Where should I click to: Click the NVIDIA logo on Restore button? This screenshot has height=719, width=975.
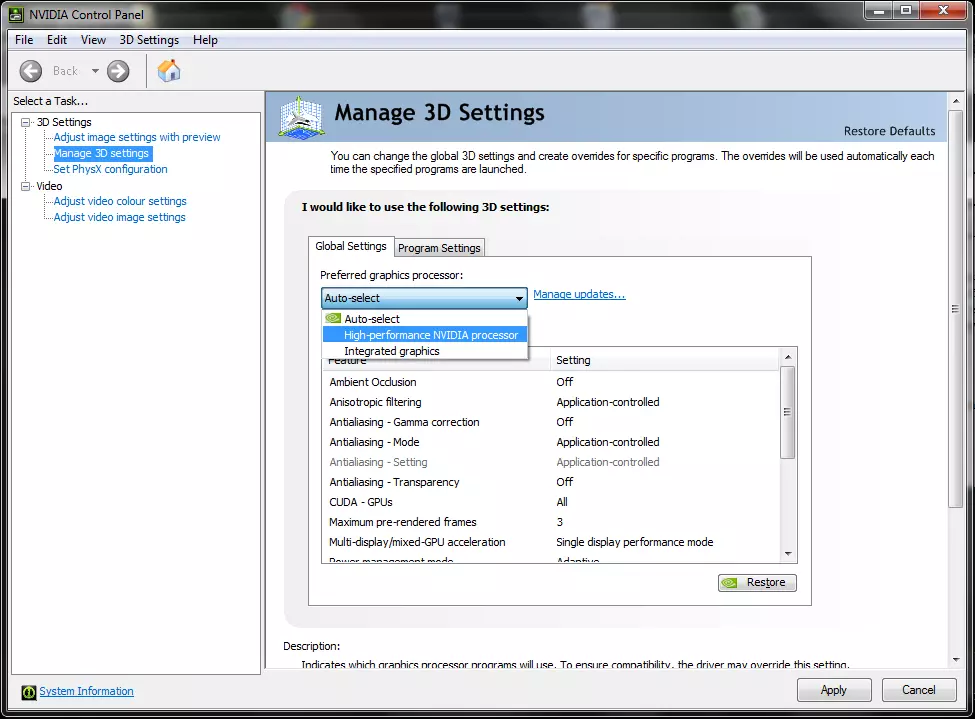click(730, 583)
